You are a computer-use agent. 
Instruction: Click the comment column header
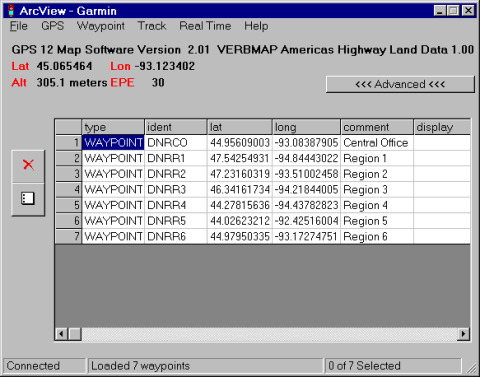coord(377,127)
